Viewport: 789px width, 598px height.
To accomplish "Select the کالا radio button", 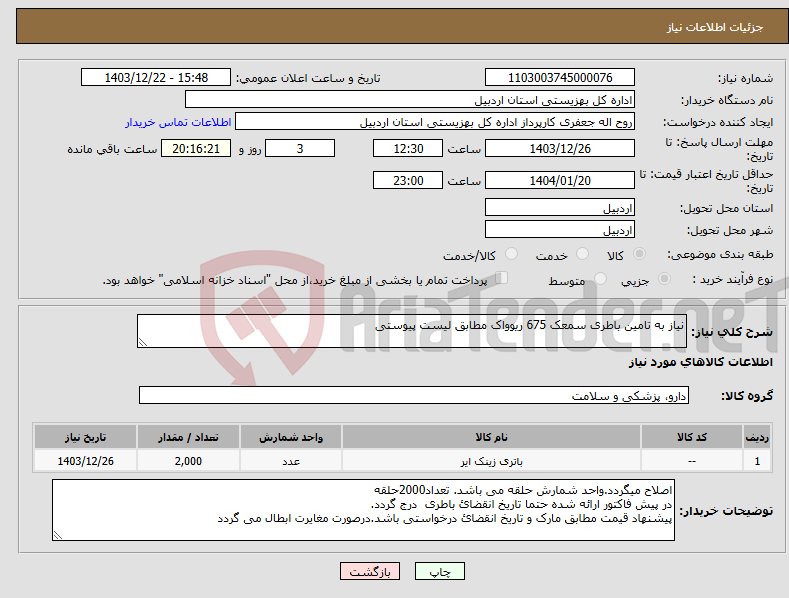I will tap(639, 254).
